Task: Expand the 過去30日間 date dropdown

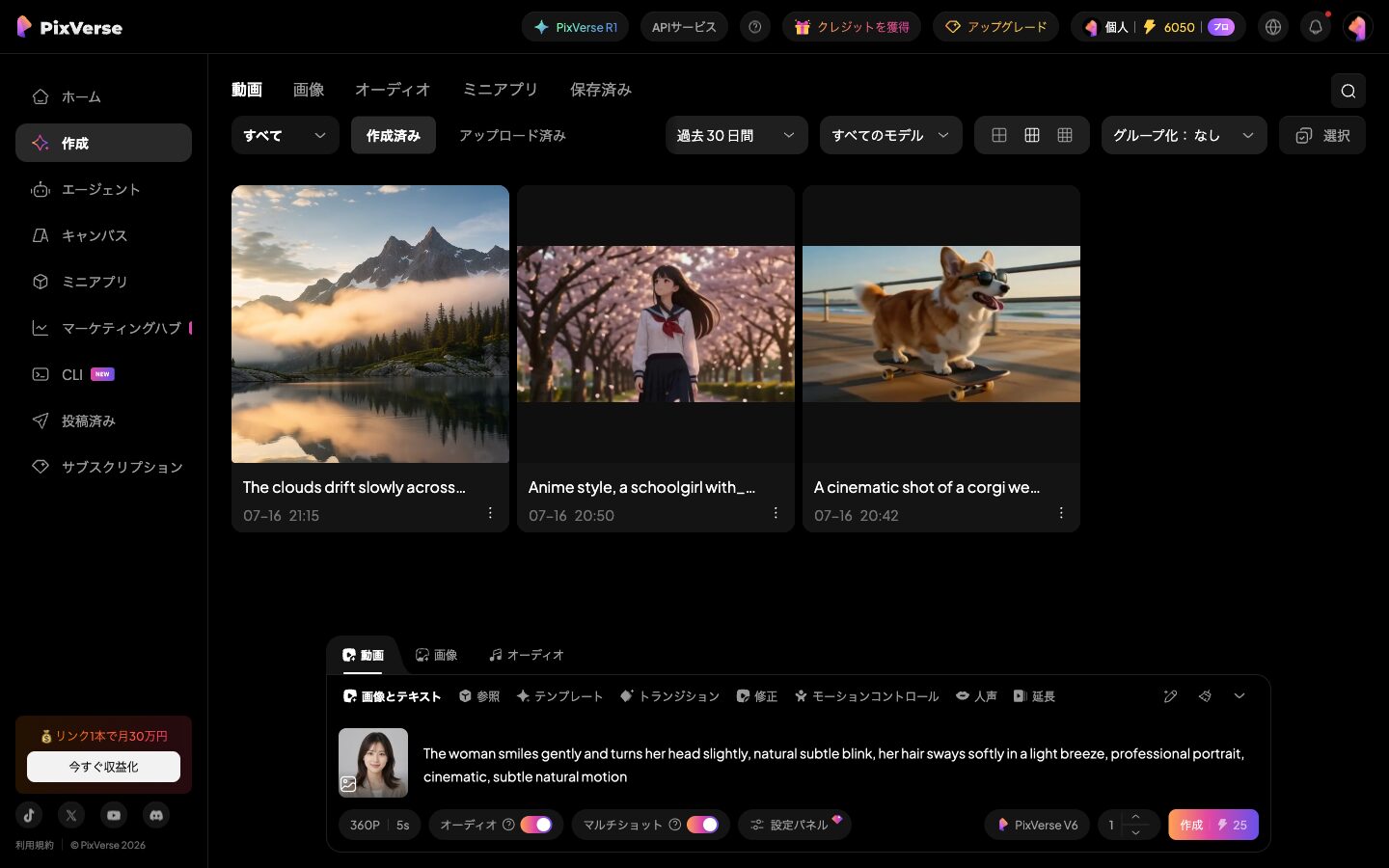Action: [736, 135]
